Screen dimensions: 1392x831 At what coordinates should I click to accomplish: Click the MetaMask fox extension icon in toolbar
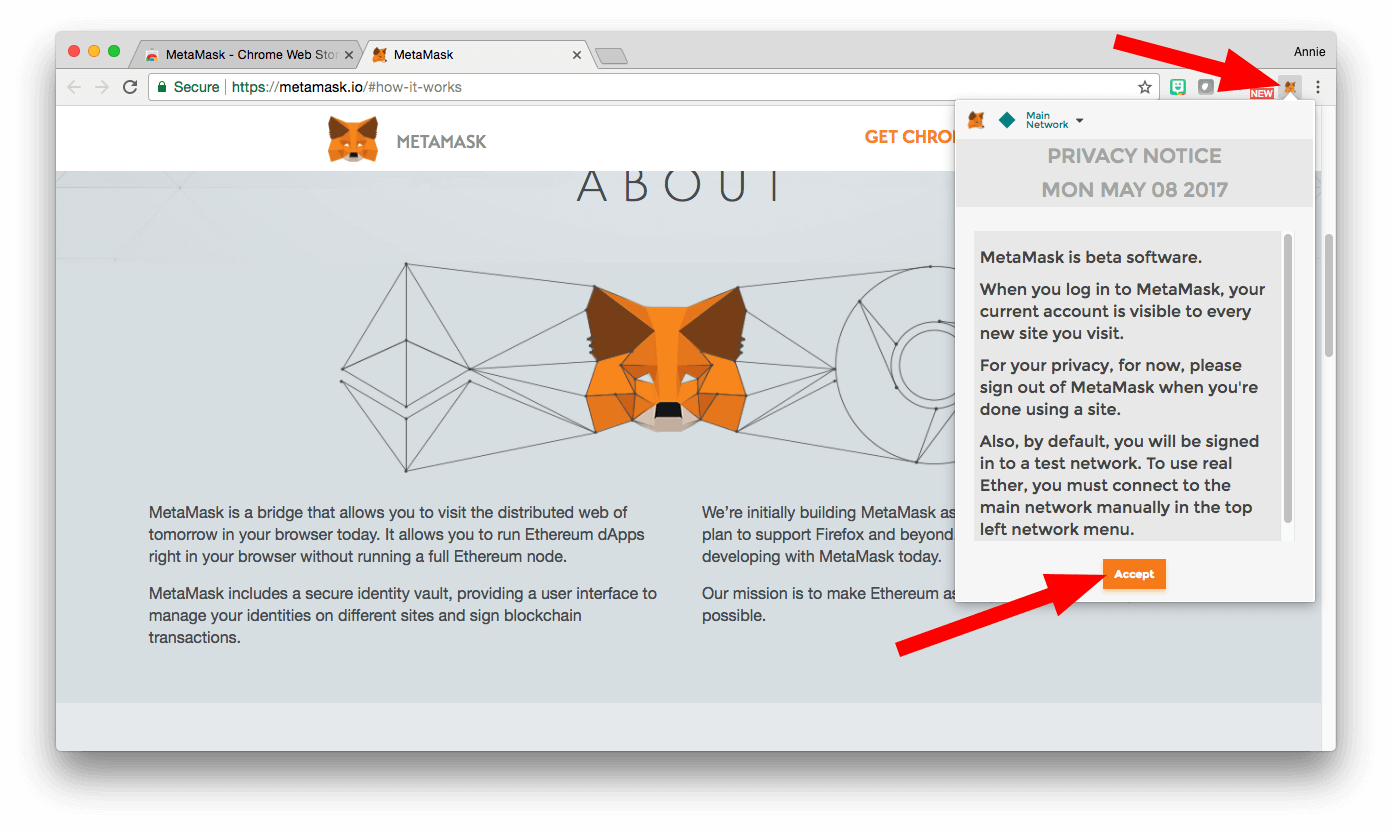pos(1290,87)
